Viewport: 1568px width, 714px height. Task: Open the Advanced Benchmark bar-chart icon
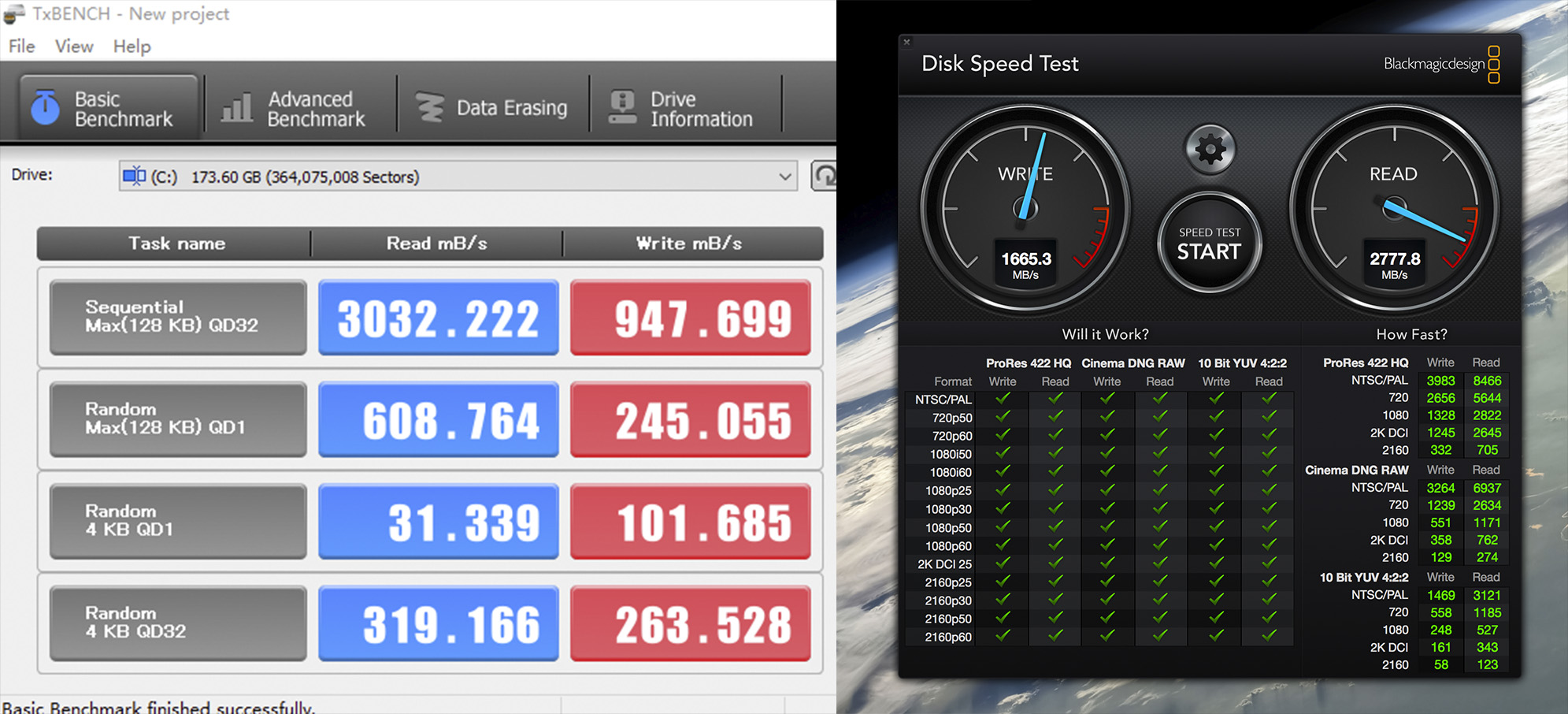238,106
